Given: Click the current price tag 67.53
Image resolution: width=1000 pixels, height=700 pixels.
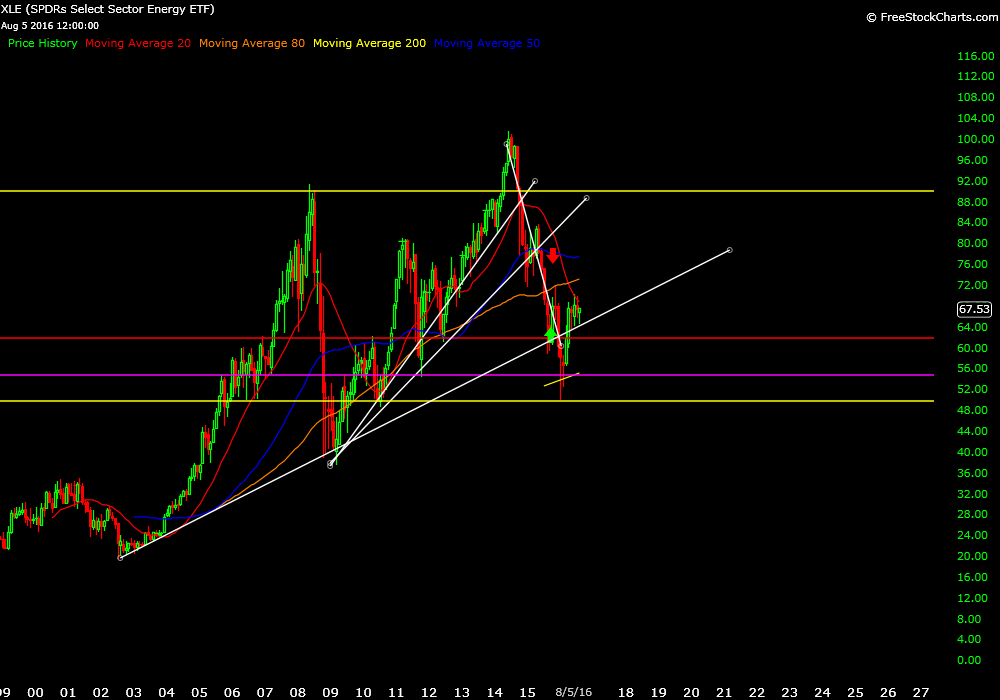Looking at the screenshot, I should point(973,310).
